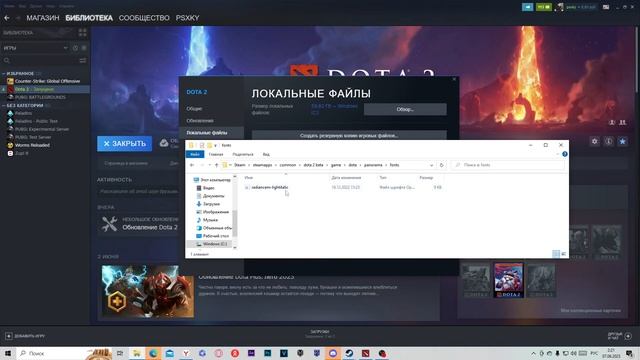Open Steam from the Windows taskbar
Image resolution: width=640 pixels, height=360 pixels.
point(349,353)
